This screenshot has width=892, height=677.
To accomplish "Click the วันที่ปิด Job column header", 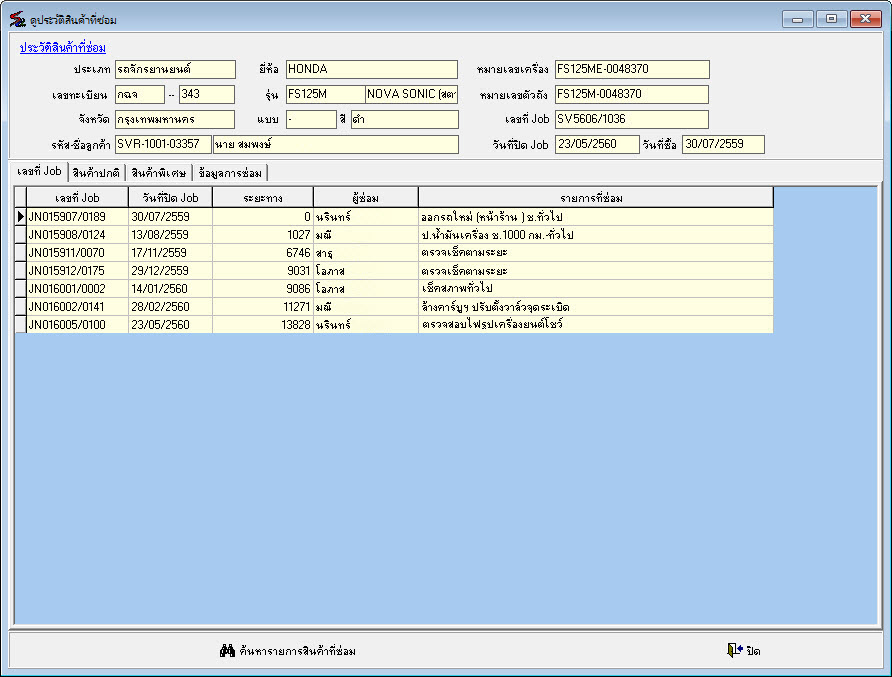I will point(170,198).
